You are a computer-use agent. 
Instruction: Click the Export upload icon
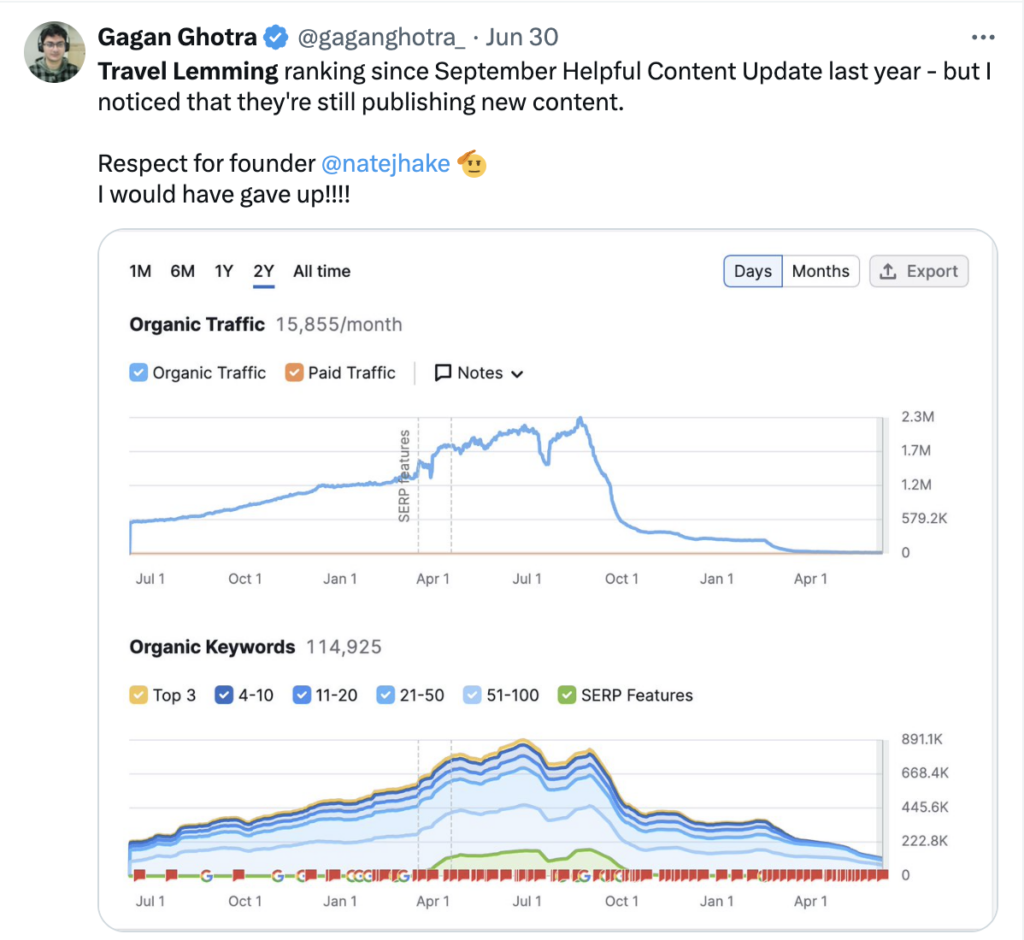887,271
